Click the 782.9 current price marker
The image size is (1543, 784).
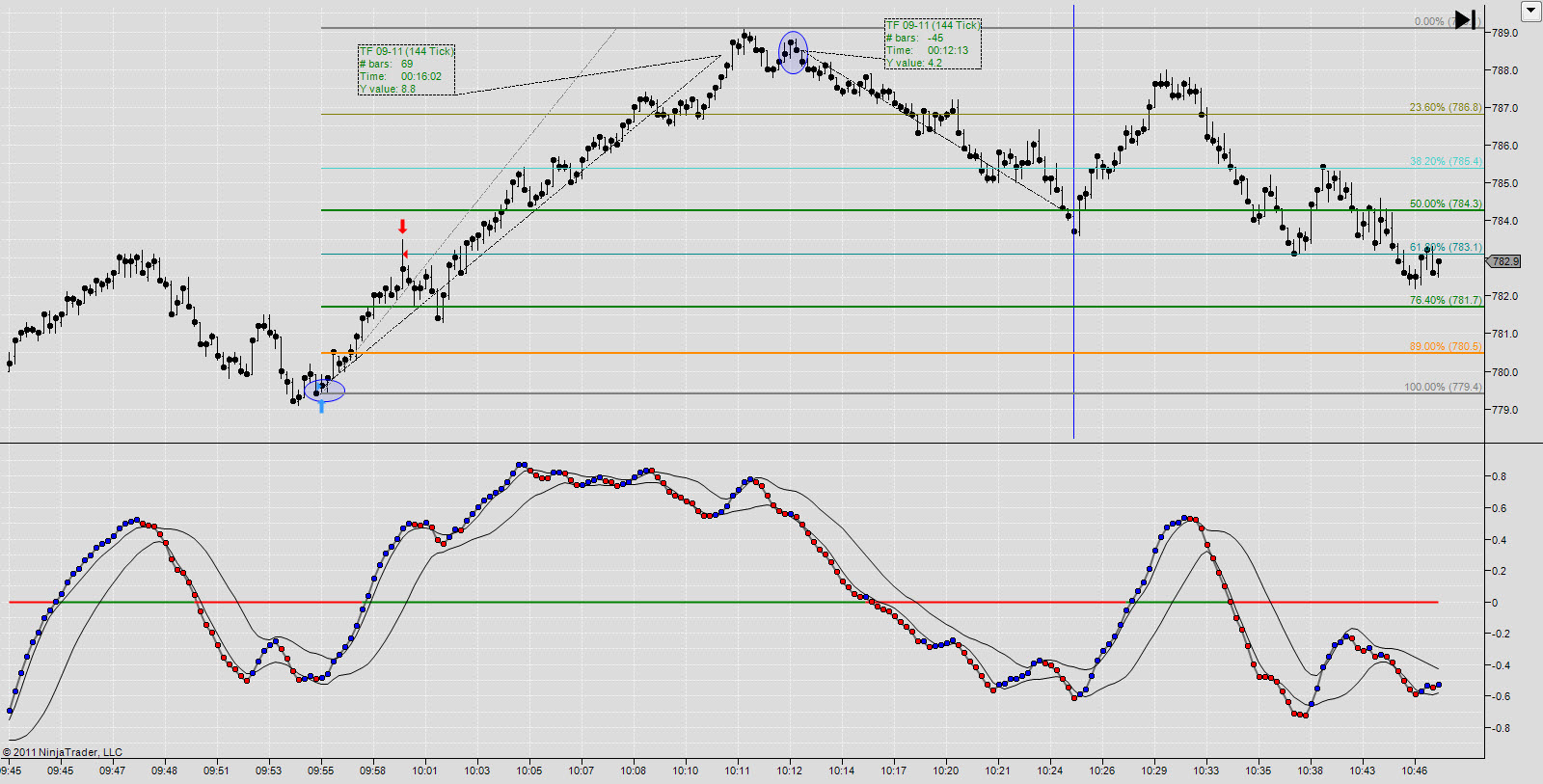click(1504, 261)
